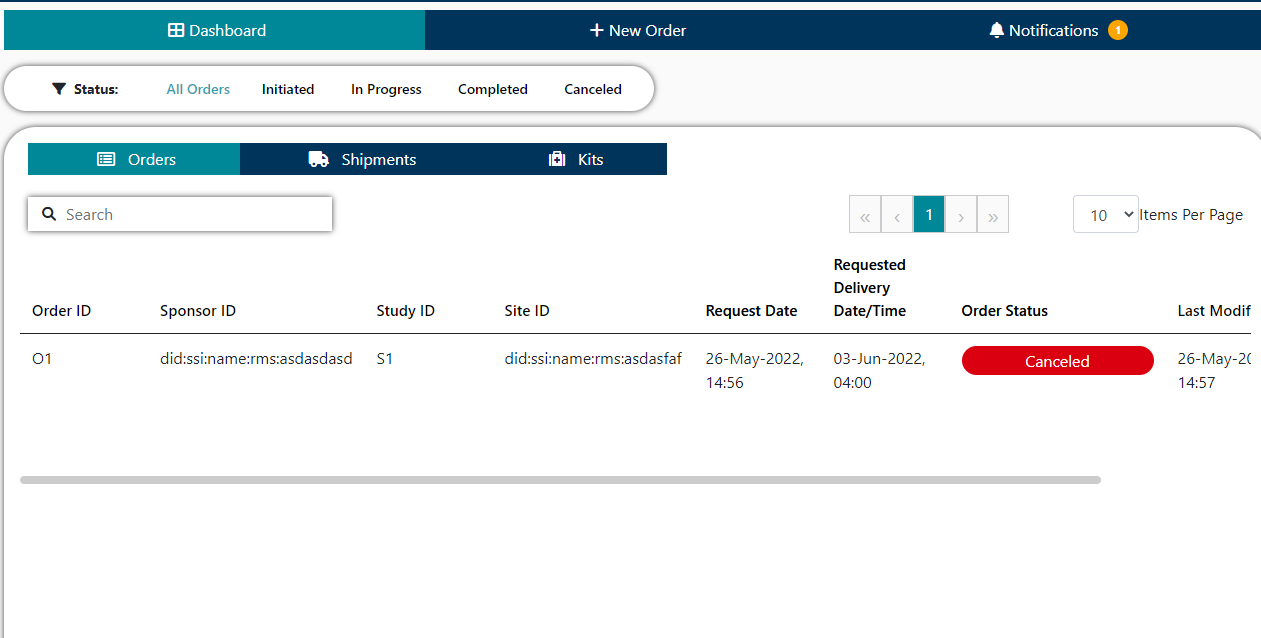
Task: Switch to the Shipments tab
Action: [361, 158]
